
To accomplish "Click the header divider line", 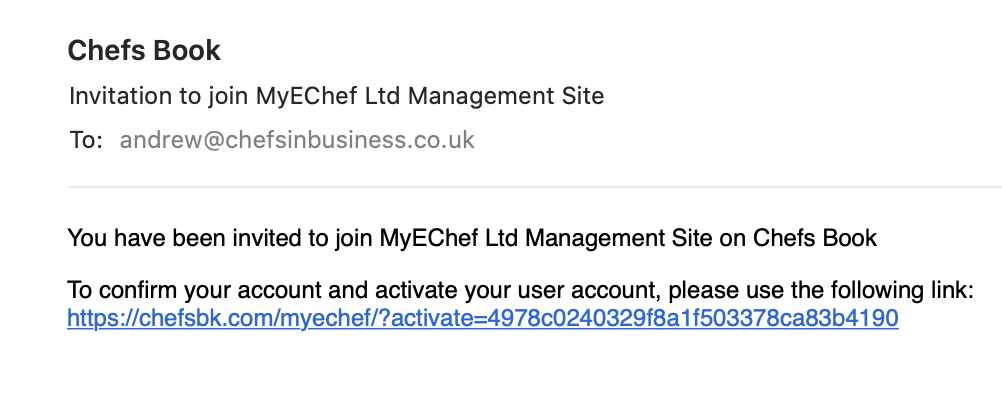I will (x=536, y=187).
